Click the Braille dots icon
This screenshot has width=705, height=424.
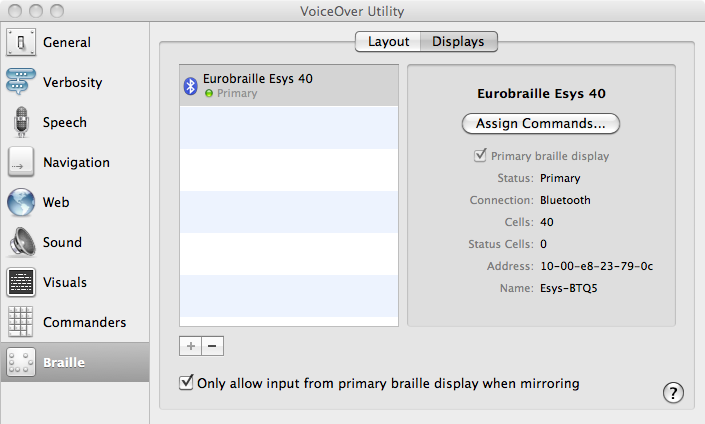[21, 363]
